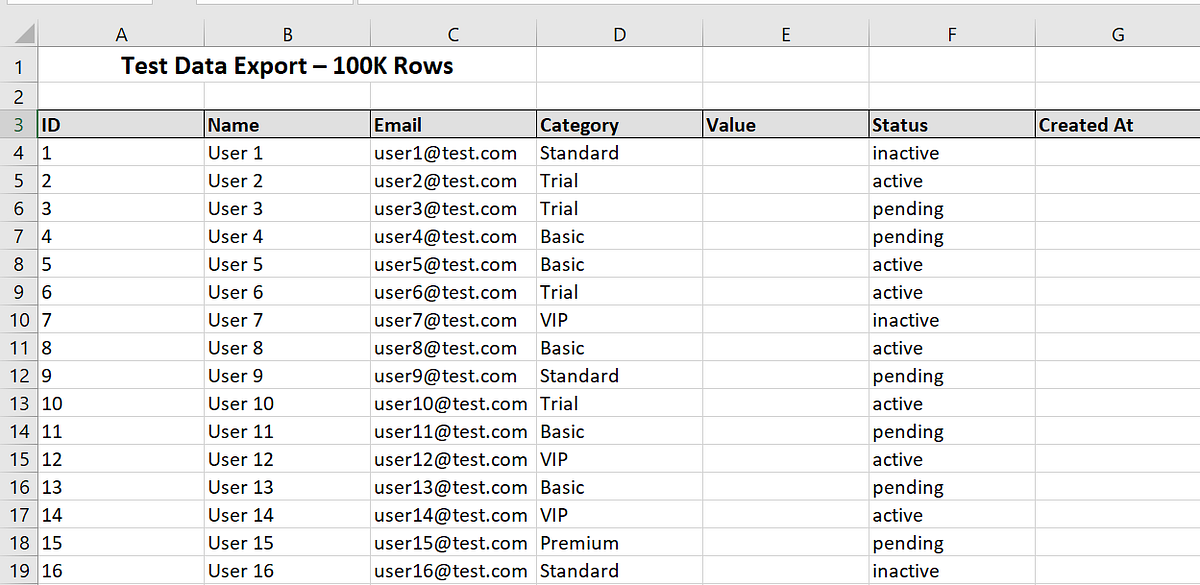
Task: Select row 3 header
Action: [x=19, y=125]
